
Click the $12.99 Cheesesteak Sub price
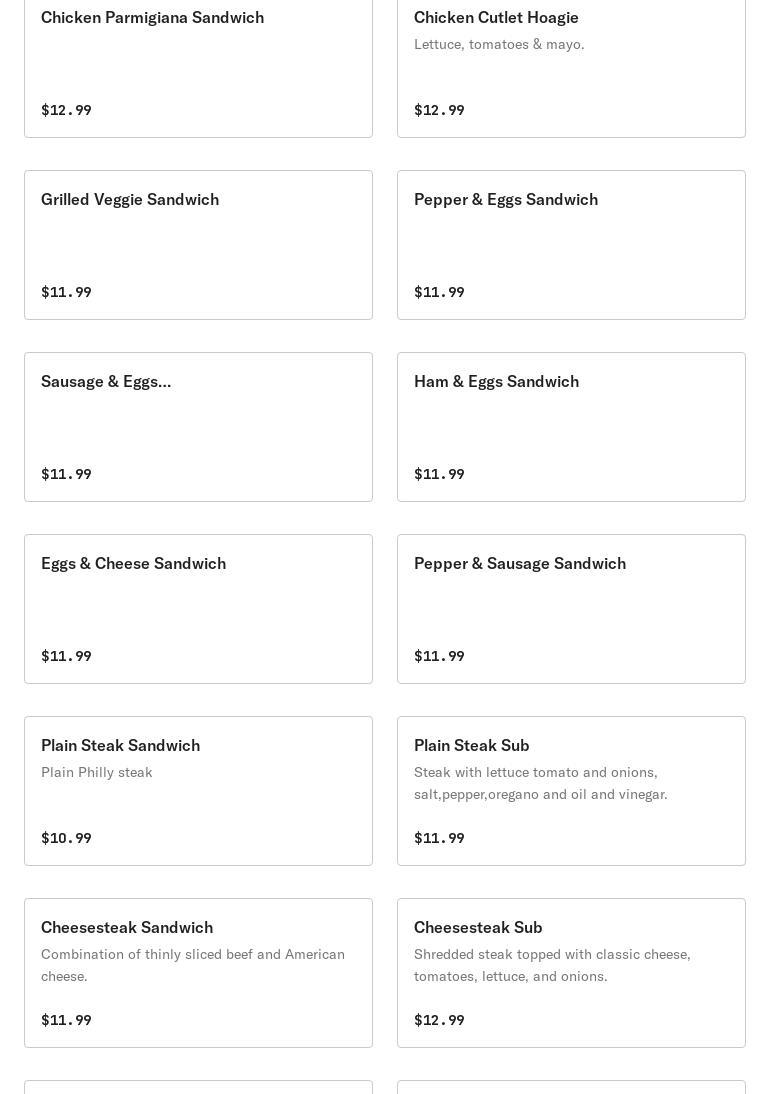[439, 1020]
